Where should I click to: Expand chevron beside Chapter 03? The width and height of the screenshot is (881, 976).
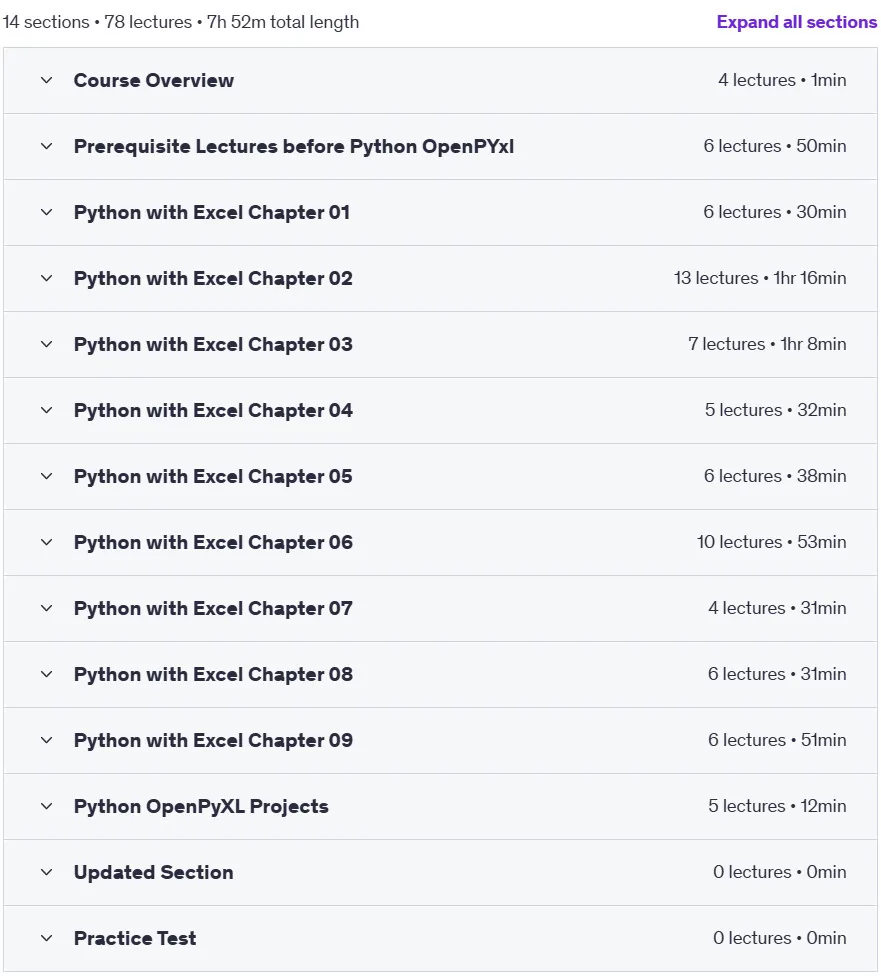(x=46, y=344)
